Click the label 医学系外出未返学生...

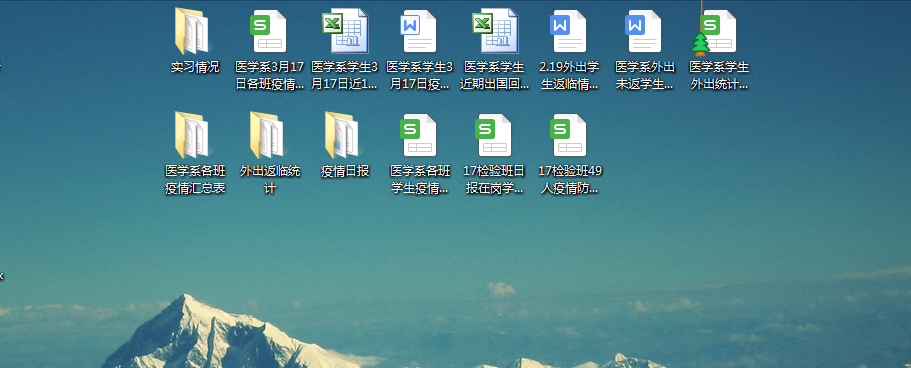tap(644, 76)
